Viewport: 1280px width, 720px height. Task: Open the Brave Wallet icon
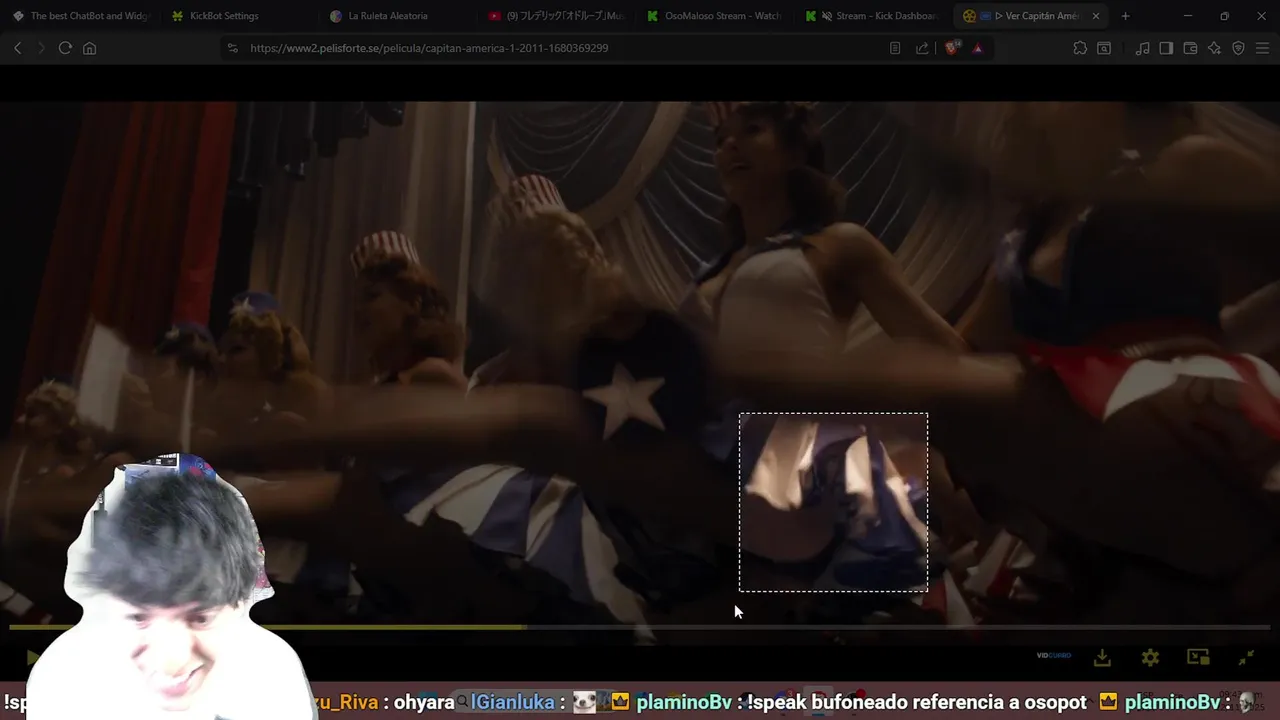coord(1190,48)
